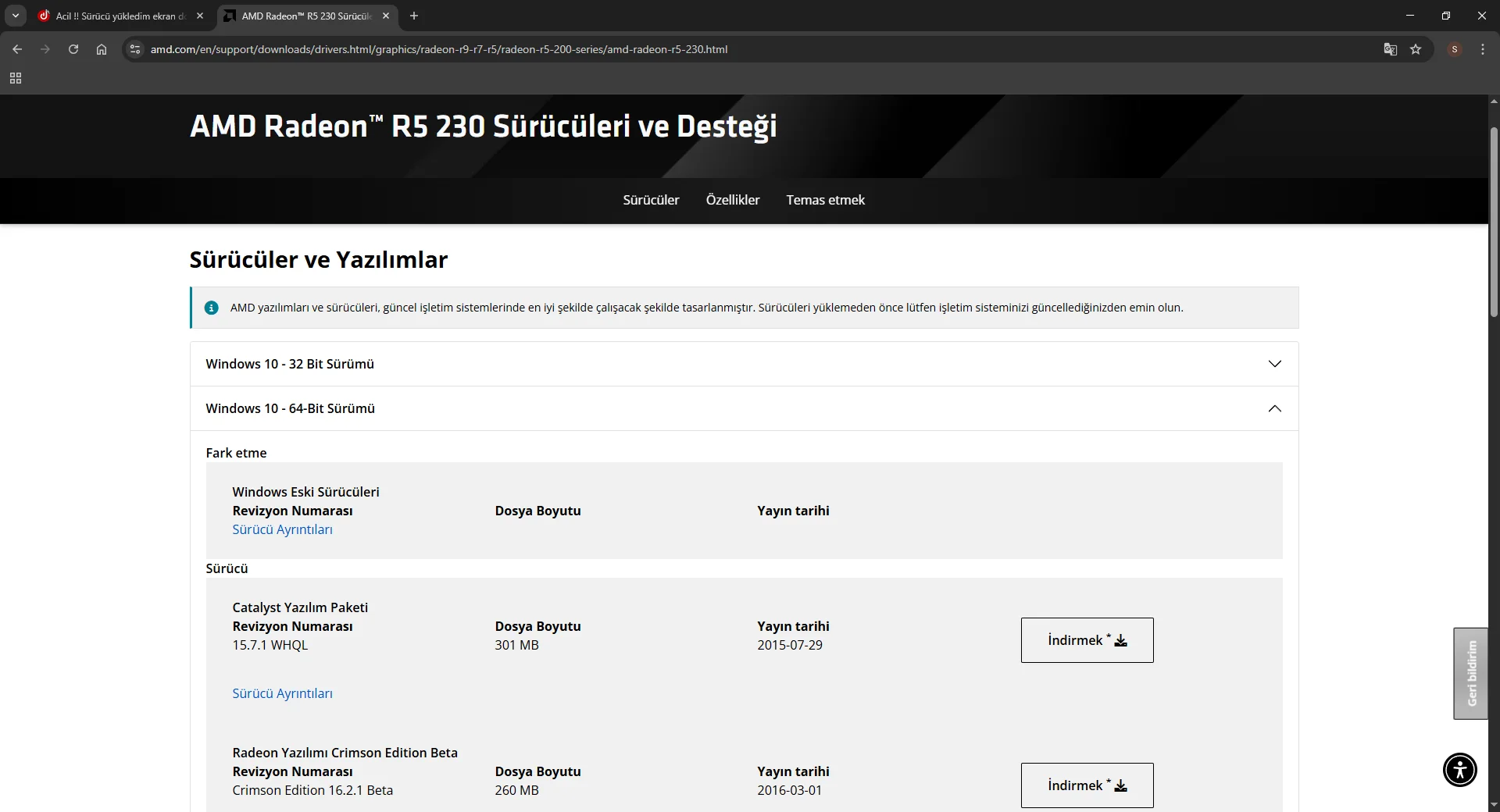1500x812 pixels.
Task: Close the AMD Radeon R5 230 tab
Action: coord(386,16)
